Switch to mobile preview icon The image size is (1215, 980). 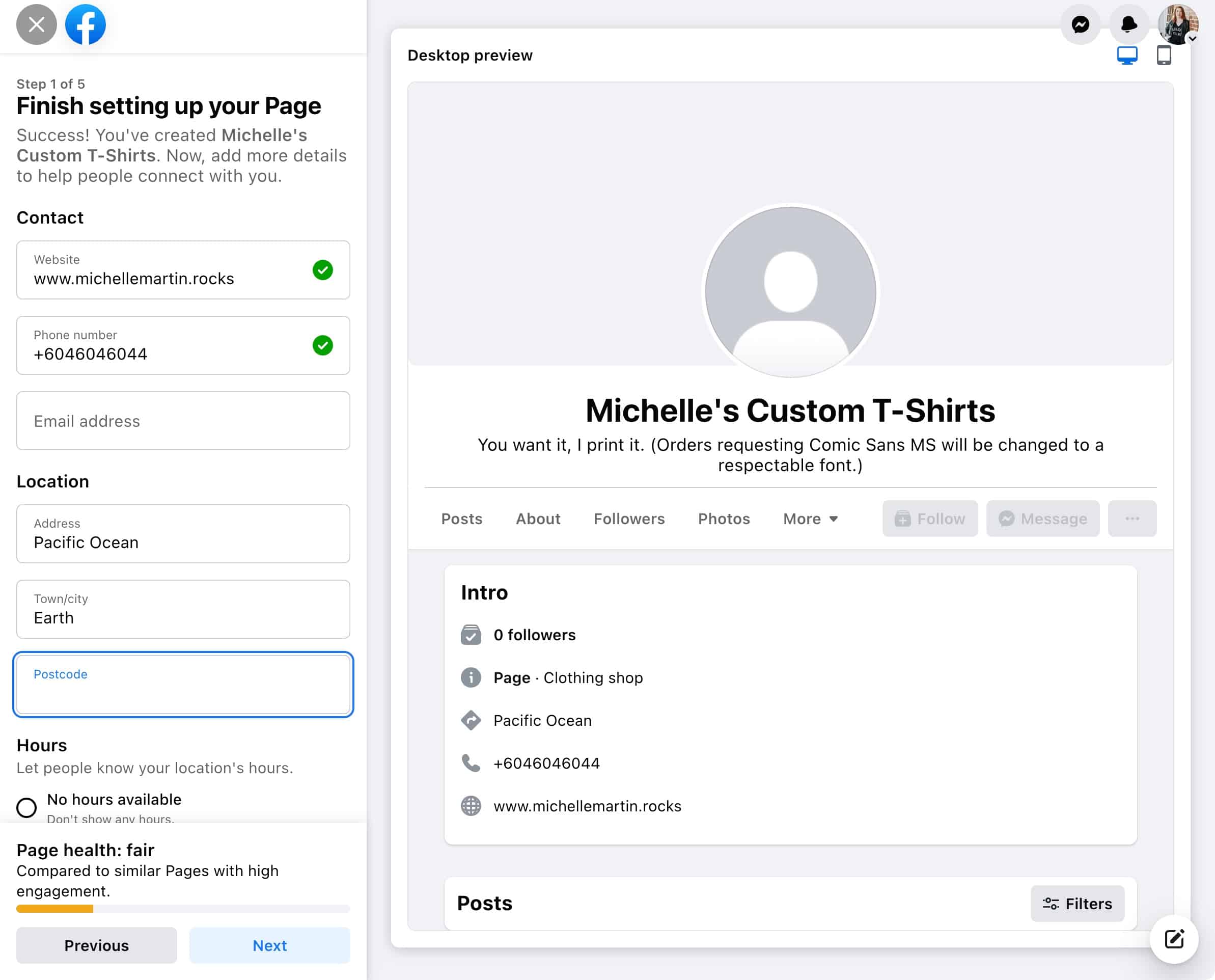1164,56
